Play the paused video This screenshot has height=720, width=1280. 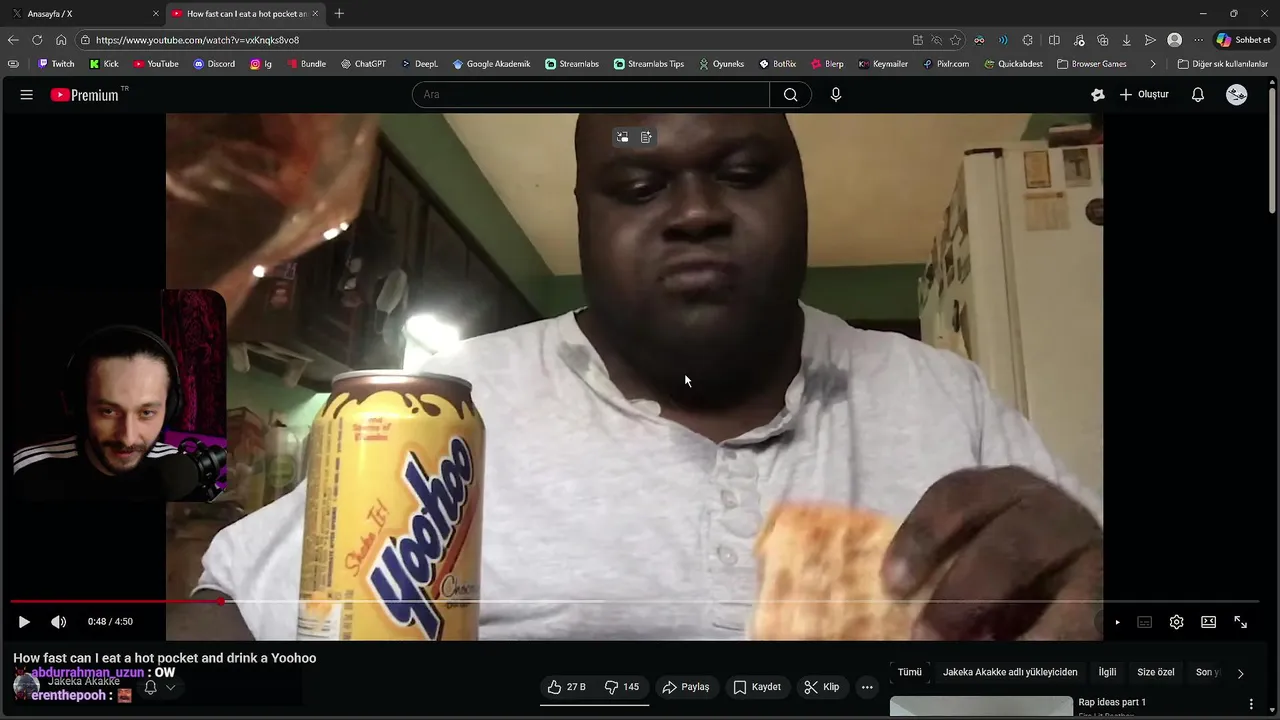click(x=24, y=622)
